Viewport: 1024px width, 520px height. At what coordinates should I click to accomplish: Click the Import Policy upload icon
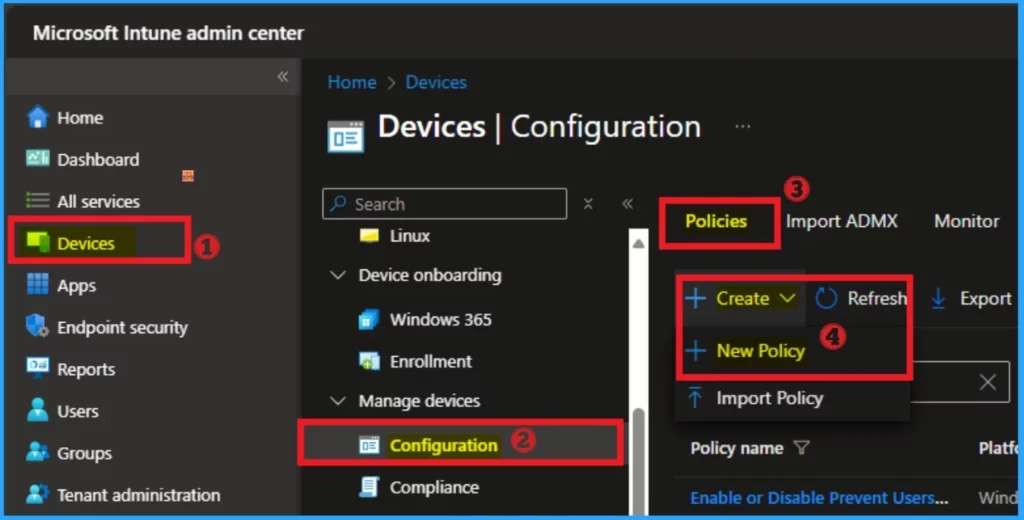click(696, 397)
